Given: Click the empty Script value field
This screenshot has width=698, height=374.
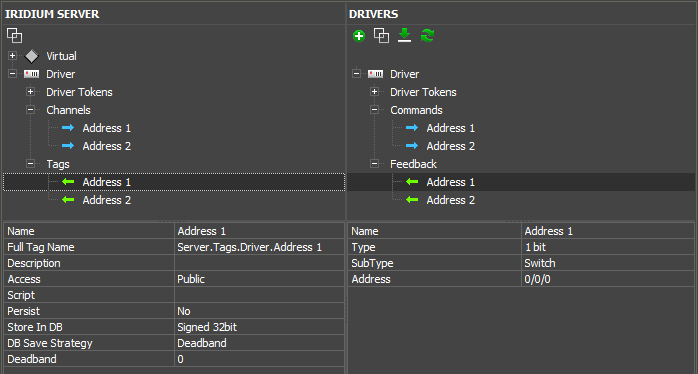Looking at the screenshot, I should coord(259,295).
